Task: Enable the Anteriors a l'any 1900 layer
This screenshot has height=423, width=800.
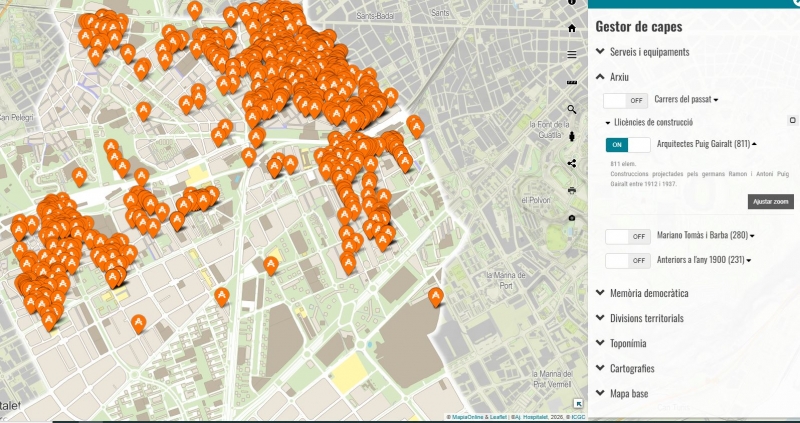Action: point(627,261)
